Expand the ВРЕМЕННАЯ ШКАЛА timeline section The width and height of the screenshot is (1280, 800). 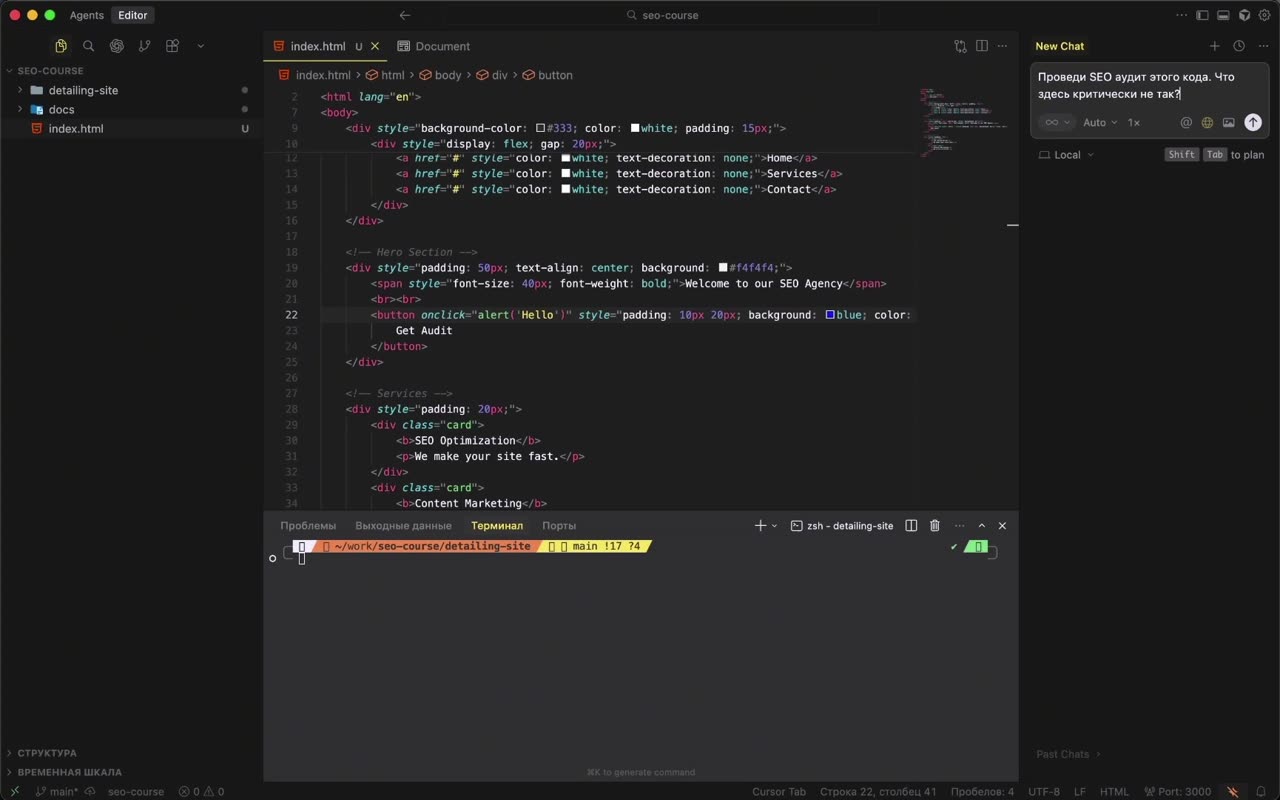click(69, 772)
